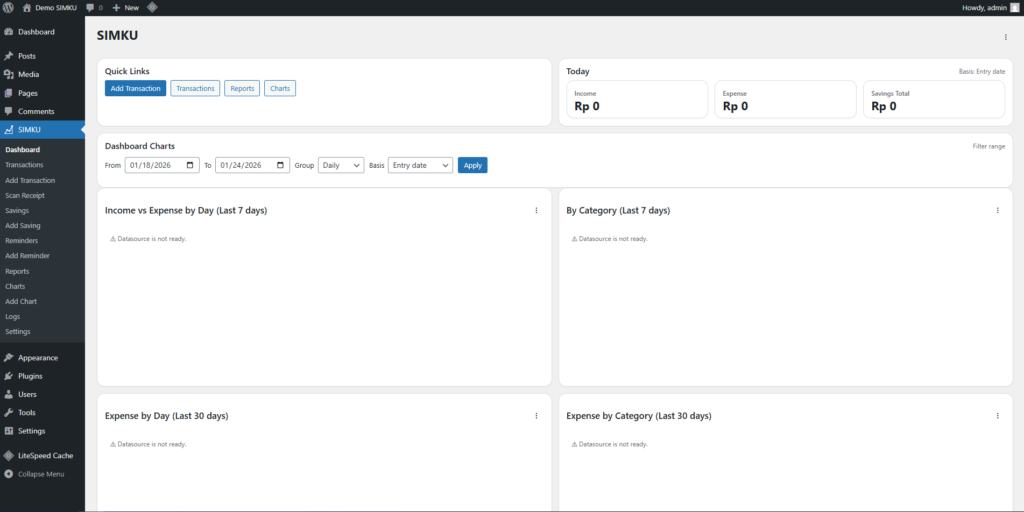The image size is (1024, 512).
Task: Open the New content menu in admin bar
Action: [126, 7]
